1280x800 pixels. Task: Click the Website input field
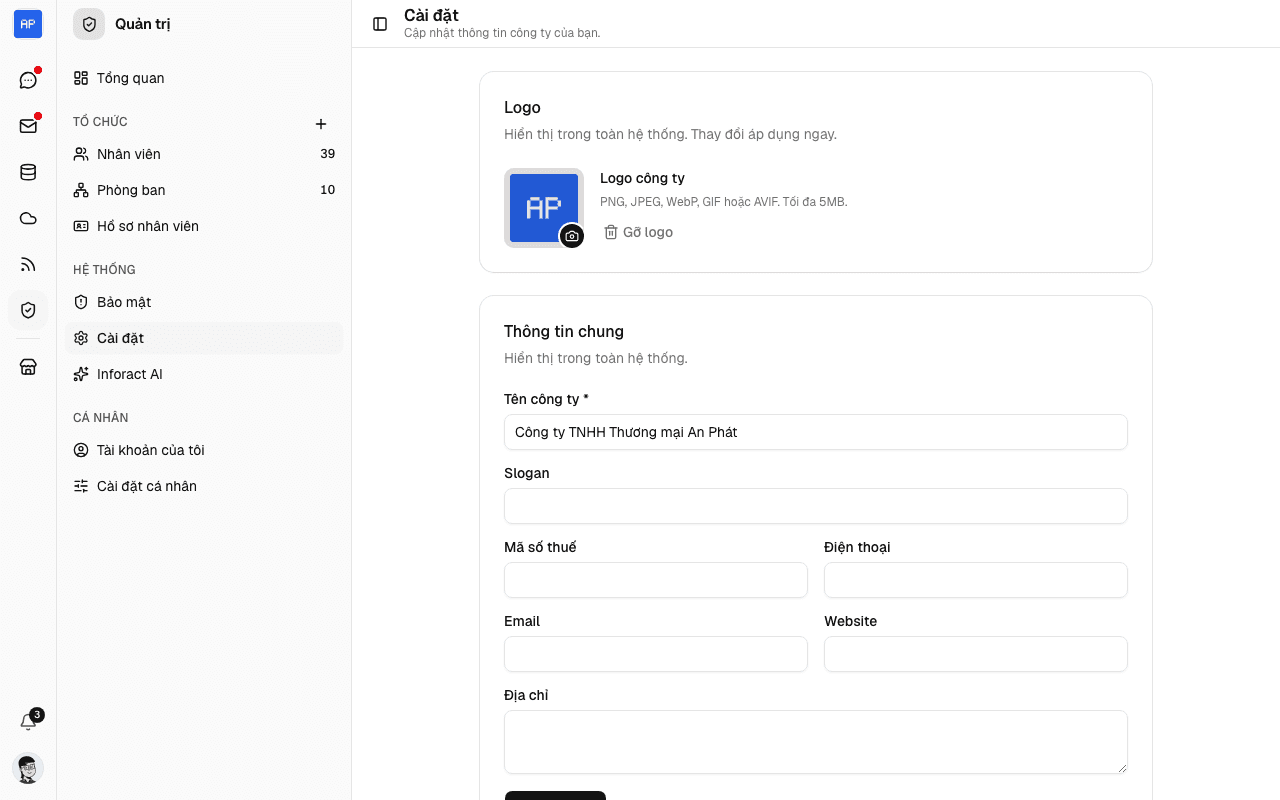point(976,654)
